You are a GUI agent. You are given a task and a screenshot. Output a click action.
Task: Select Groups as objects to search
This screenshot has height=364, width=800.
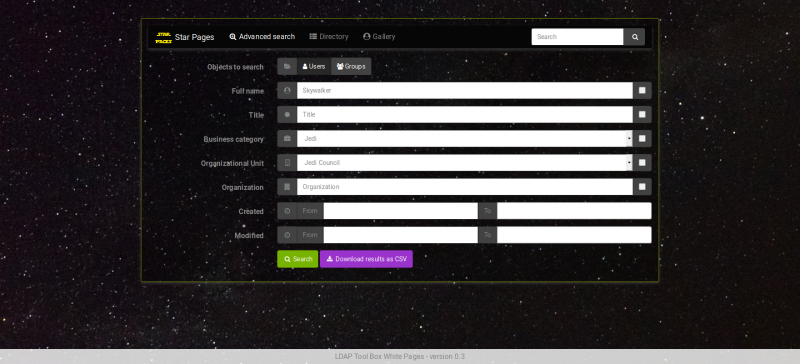point(351,66)
